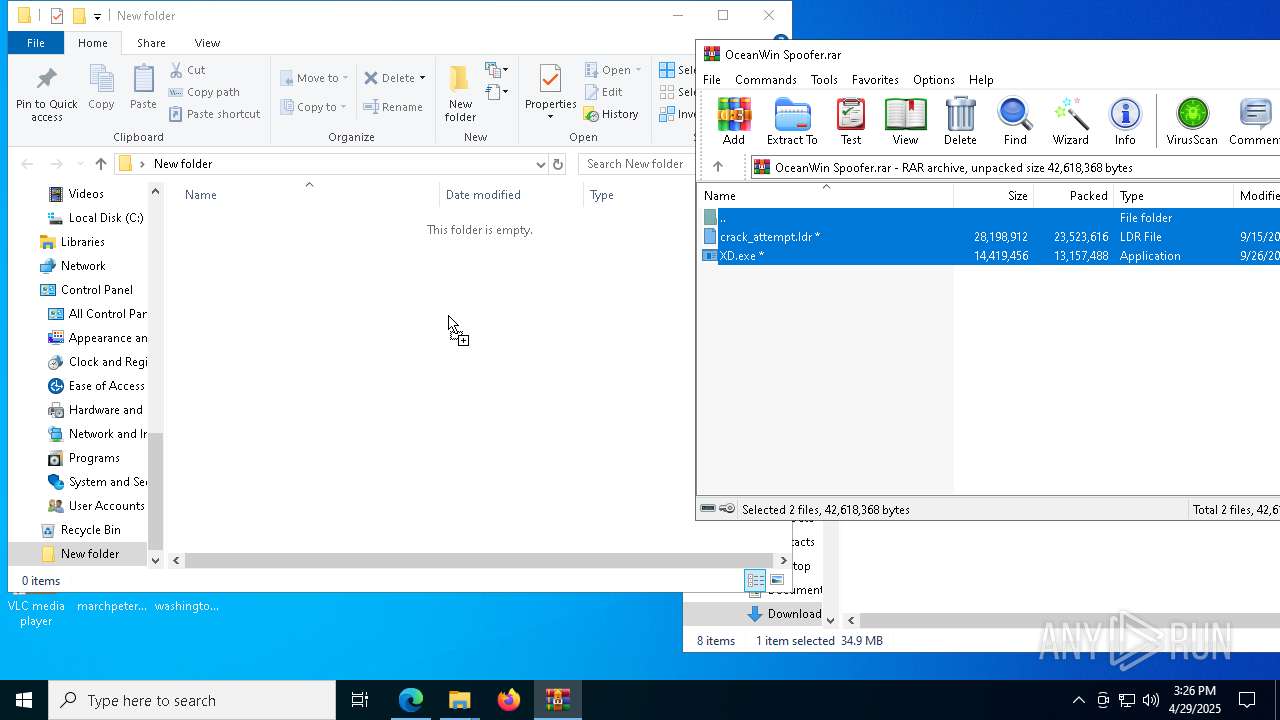The height and width of the screenshot is (720, 1280).
Task: Go up from New folder in Explorer
Action: click(100, 164)
